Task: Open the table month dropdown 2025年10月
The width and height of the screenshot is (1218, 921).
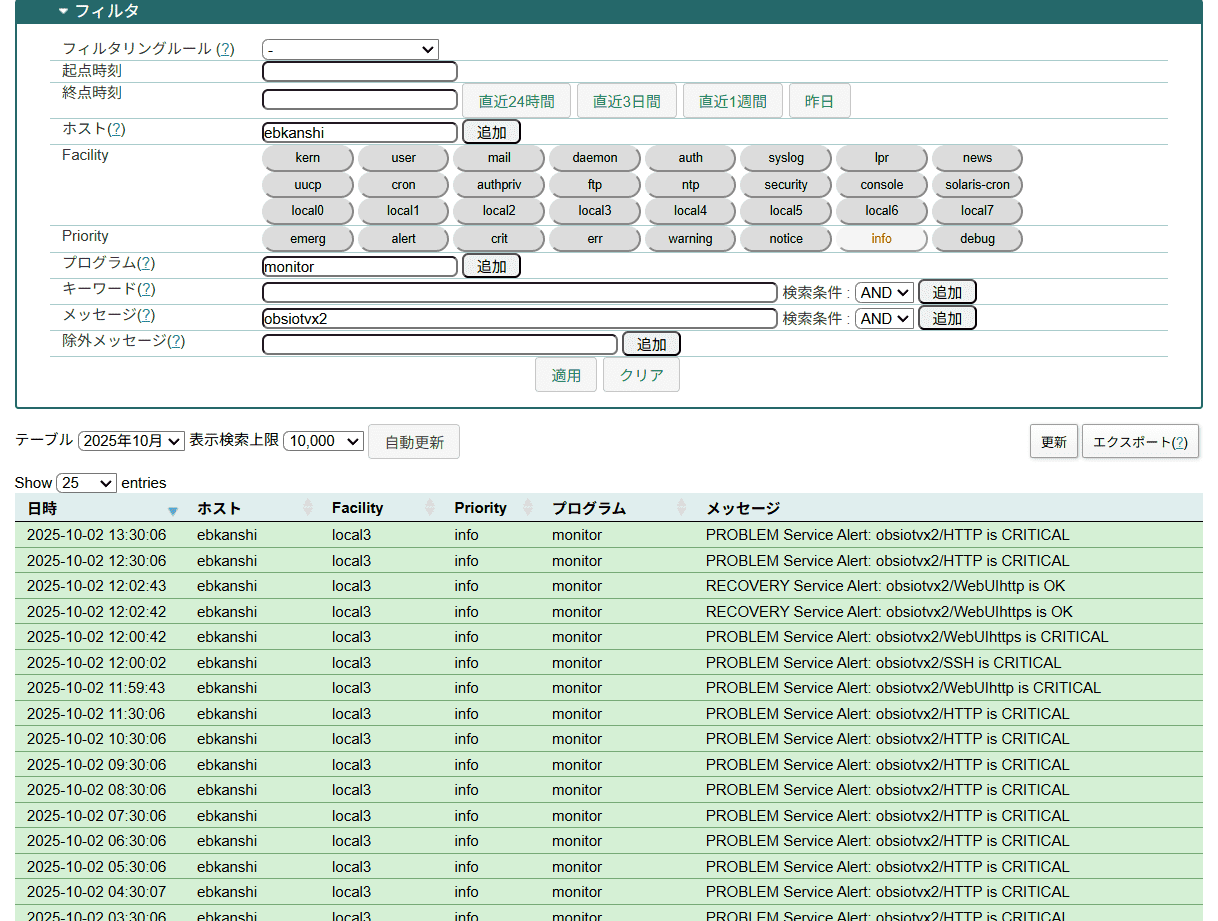Action: [132, 441]
